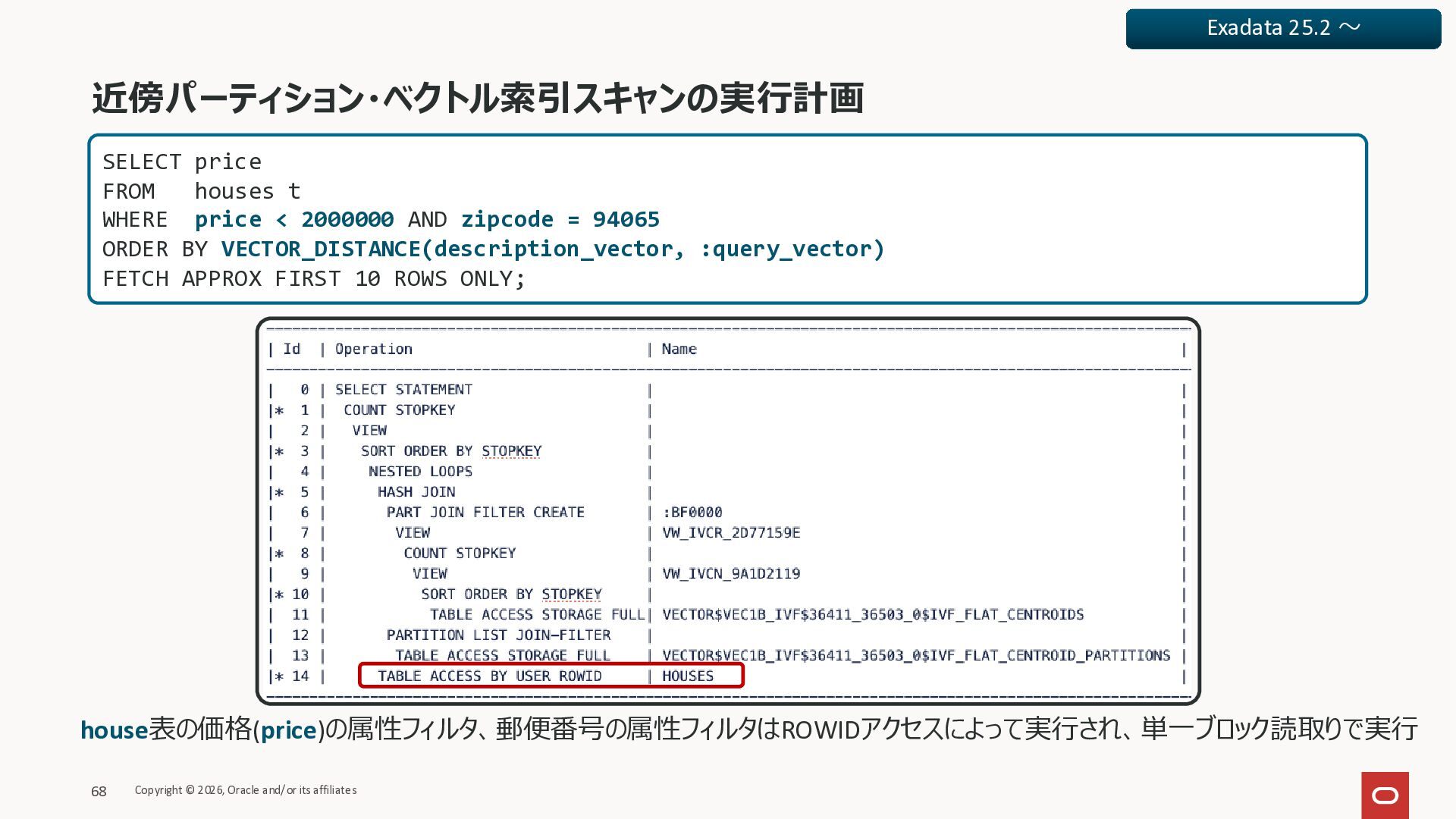
Task: Select the highlighted TABLE ACCESS BY USER ROWID row
Action: pyautogui.click(x=490, y=676)
